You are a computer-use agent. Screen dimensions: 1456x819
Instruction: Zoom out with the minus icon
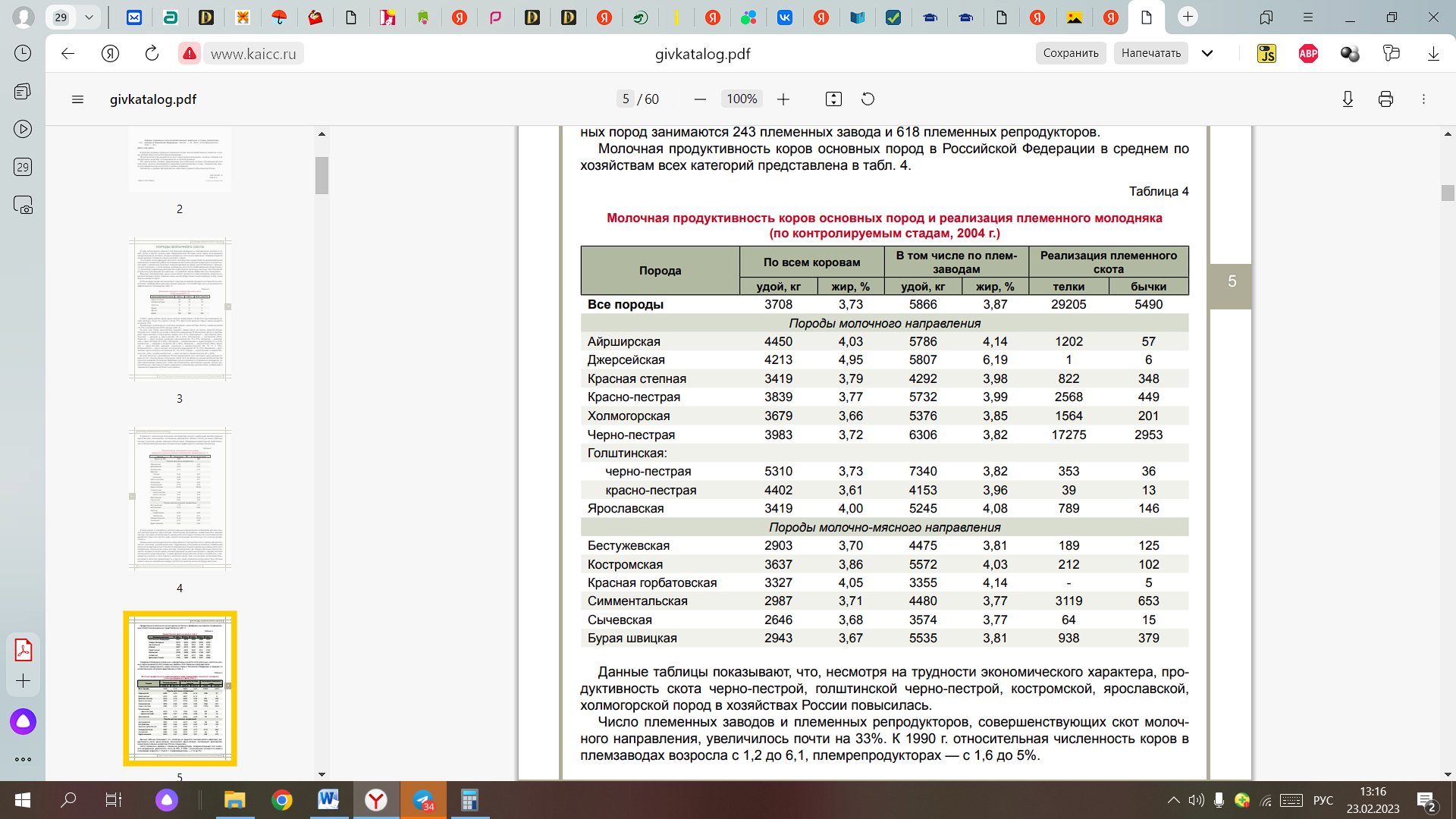click(x=700, y=99)
